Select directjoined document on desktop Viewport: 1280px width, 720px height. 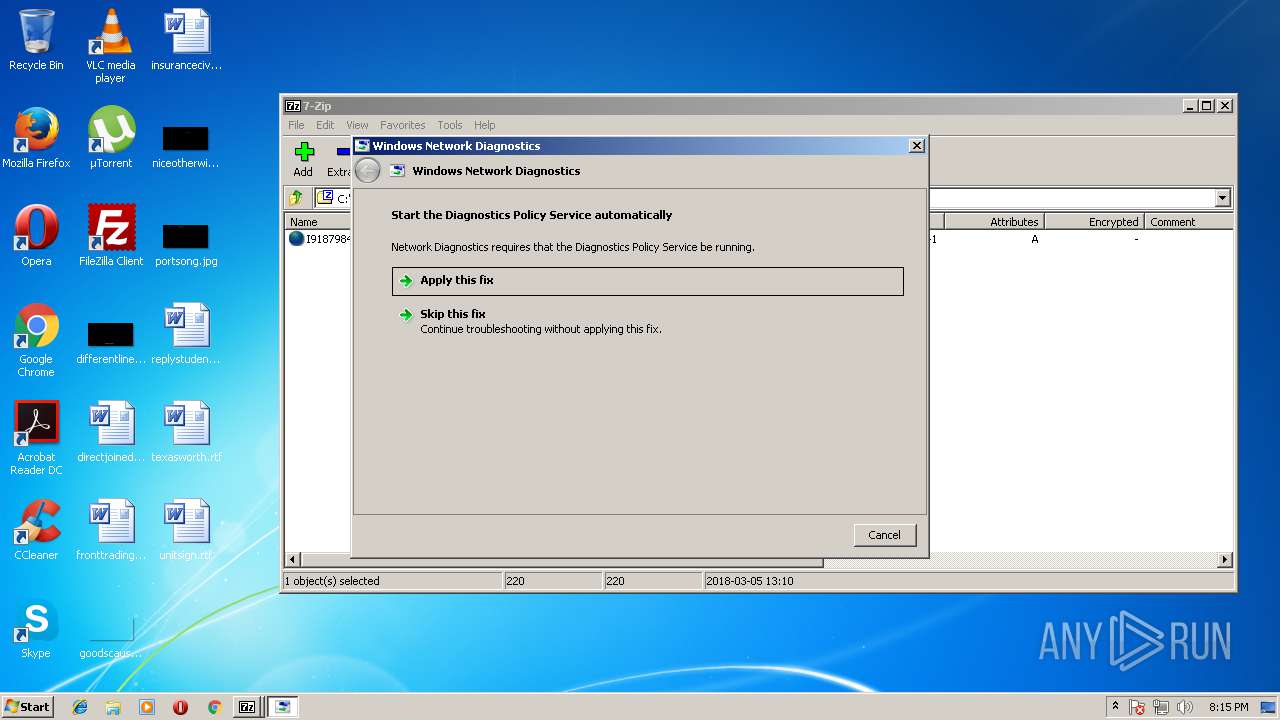[x=111, y=432]
